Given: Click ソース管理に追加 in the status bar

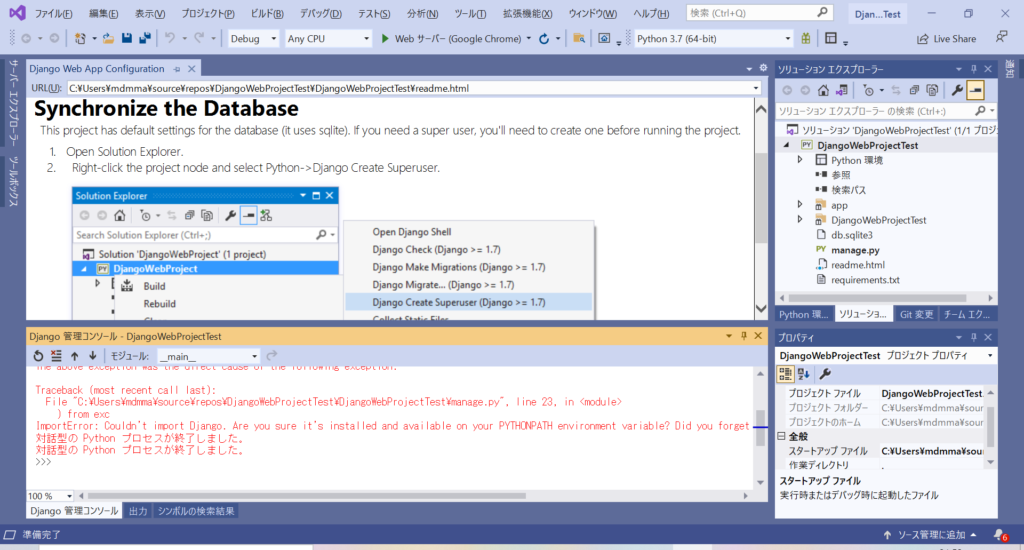Looking at the screenshot, I should coord(930,535).
